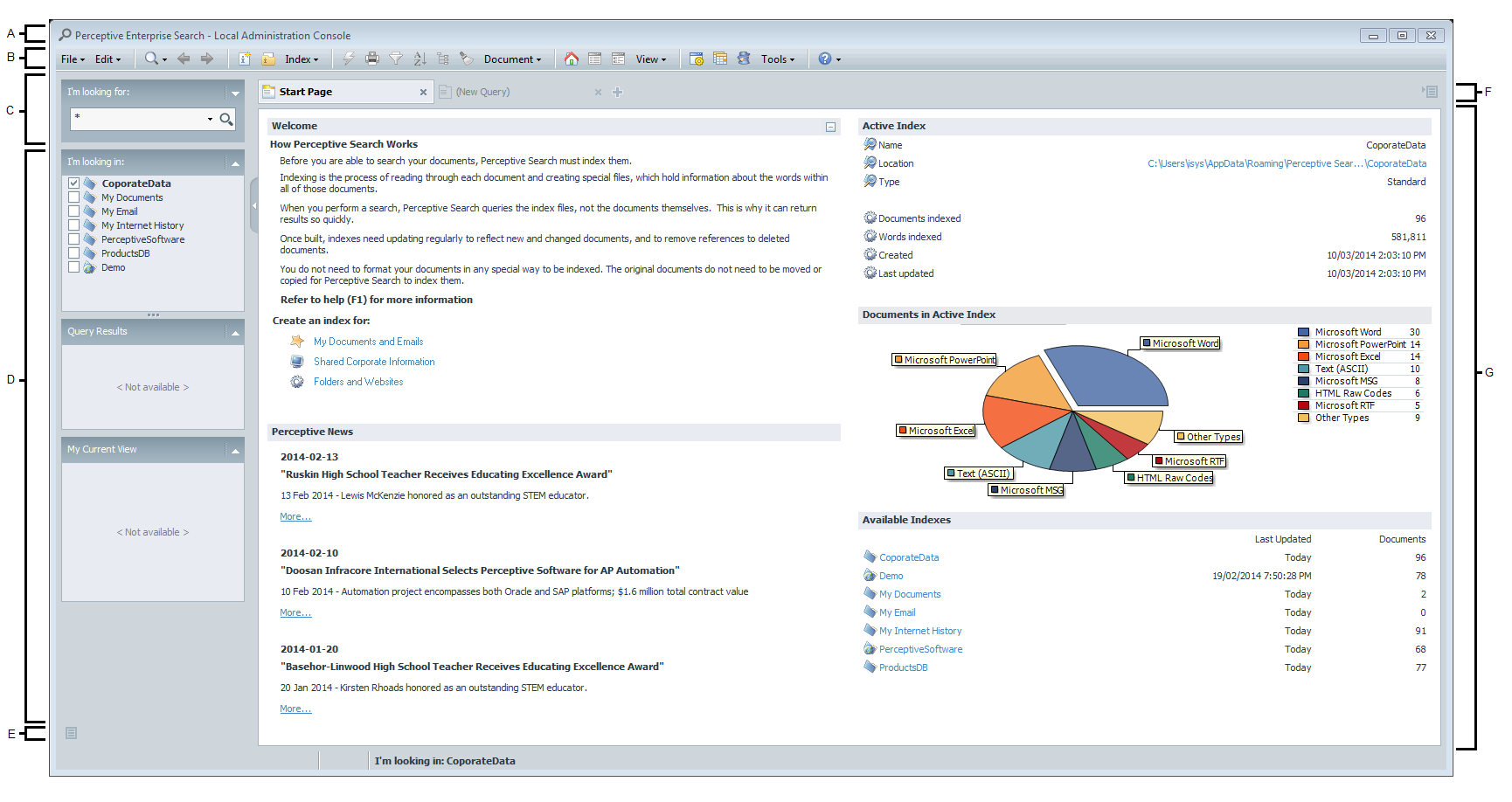Check the Demo index checkbox
The image size is (1512, 802).
[x=74, y=267]
